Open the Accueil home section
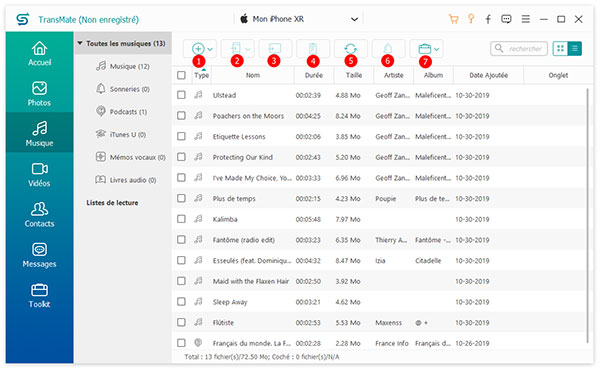Image resolution: width=600 pixels, height=370 pixels. pos(39,54)
